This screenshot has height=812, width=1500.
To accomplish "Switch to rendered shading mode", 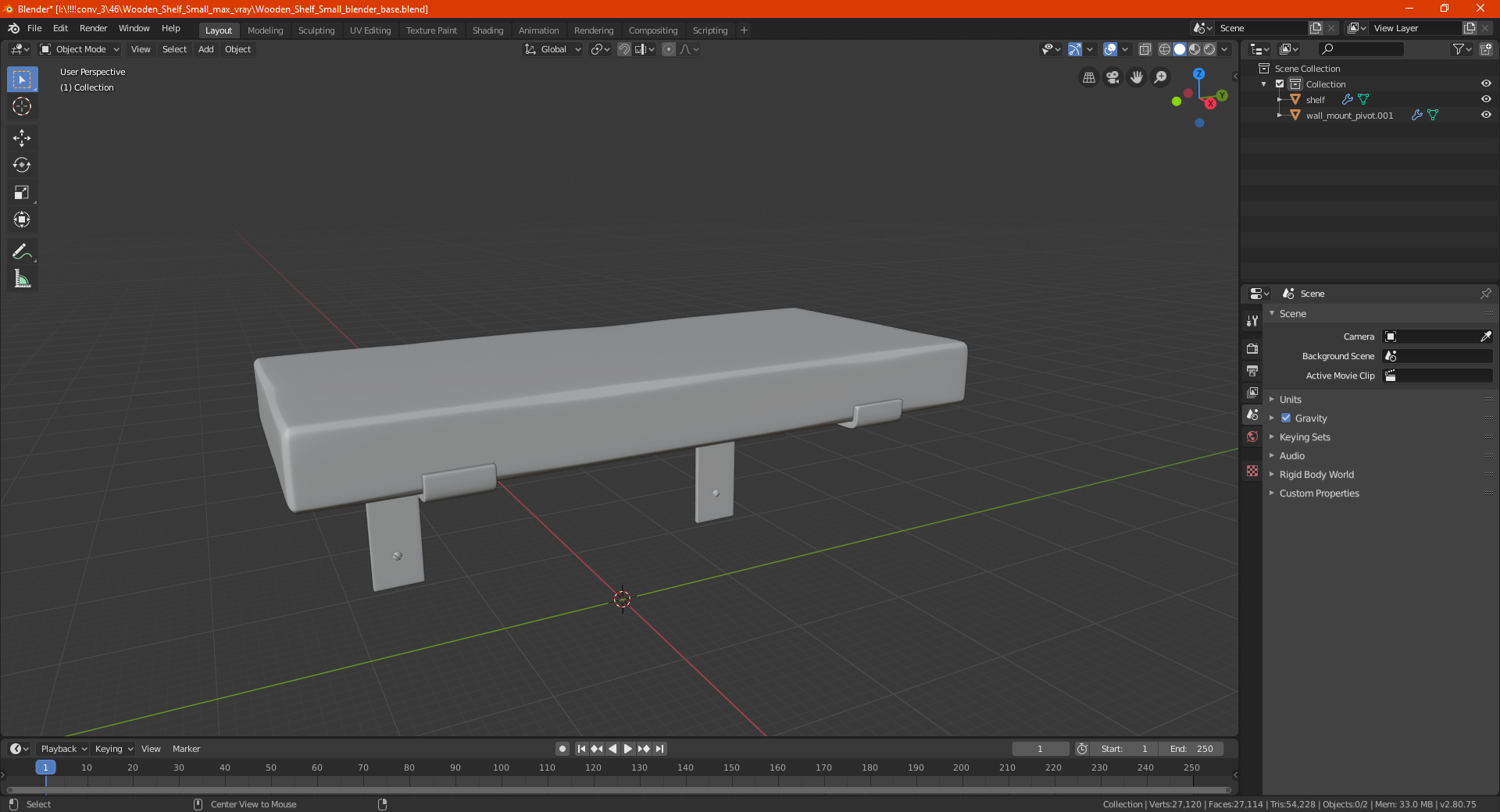I will point(1209,49).
